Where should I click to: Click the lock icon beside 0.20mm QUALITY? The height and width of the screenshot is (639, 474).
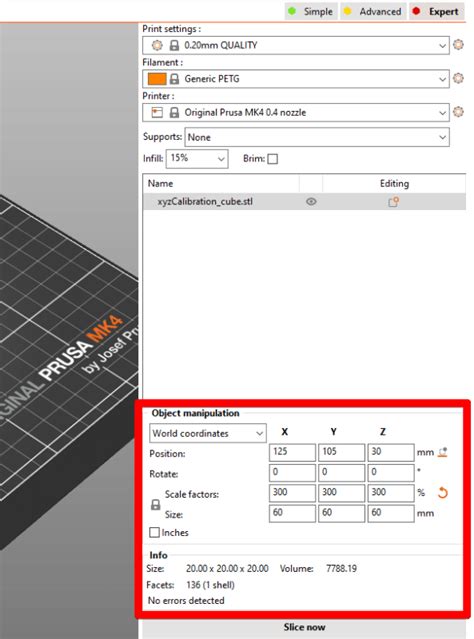pos(174,45)
